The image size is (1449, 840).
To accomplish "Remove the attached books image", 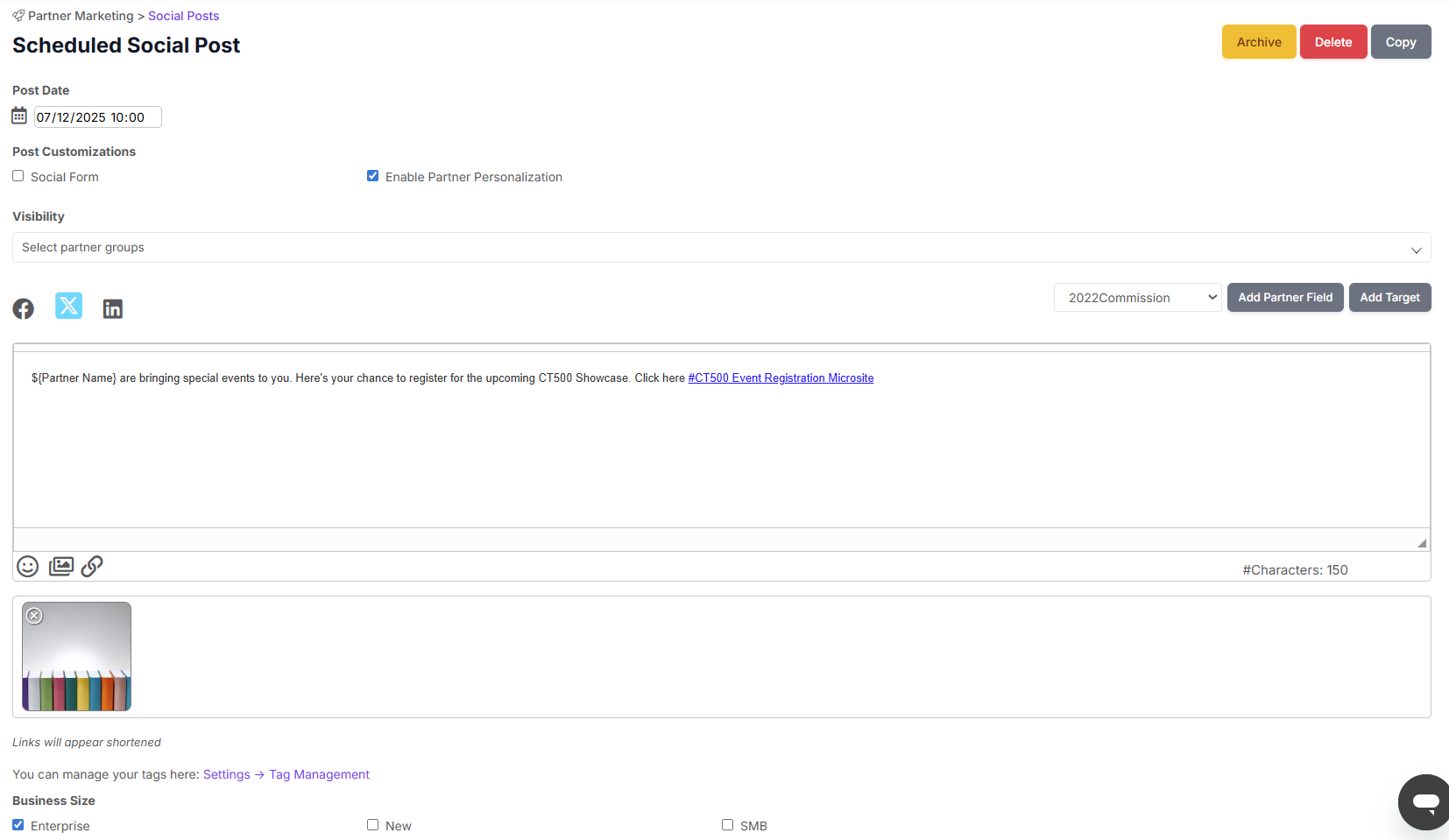I will click(34, 616).
